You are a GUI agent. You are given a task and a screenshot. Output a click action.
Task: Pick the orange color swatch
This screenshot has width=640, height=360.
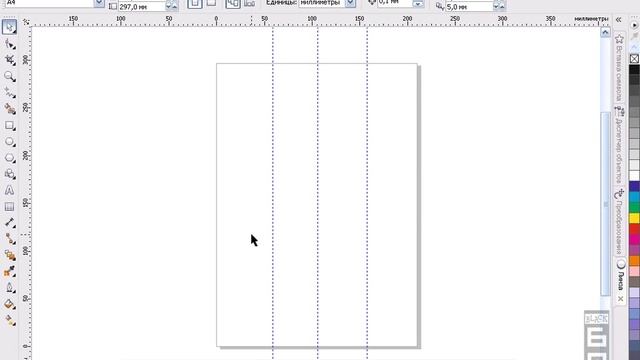(634, 261)
